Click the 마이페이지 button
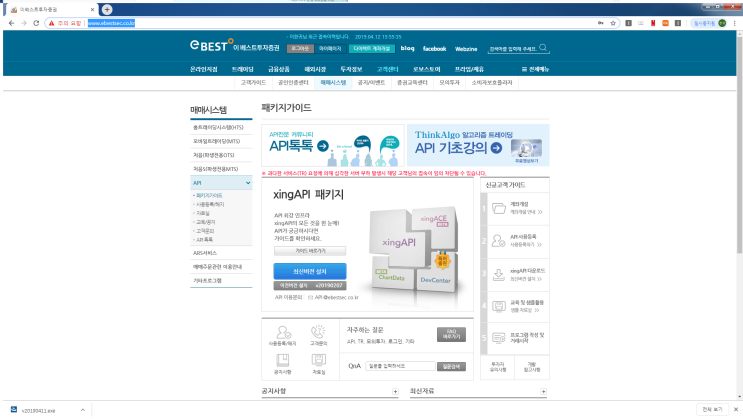The width and height of the screenshot is (743, 419). 330,48
